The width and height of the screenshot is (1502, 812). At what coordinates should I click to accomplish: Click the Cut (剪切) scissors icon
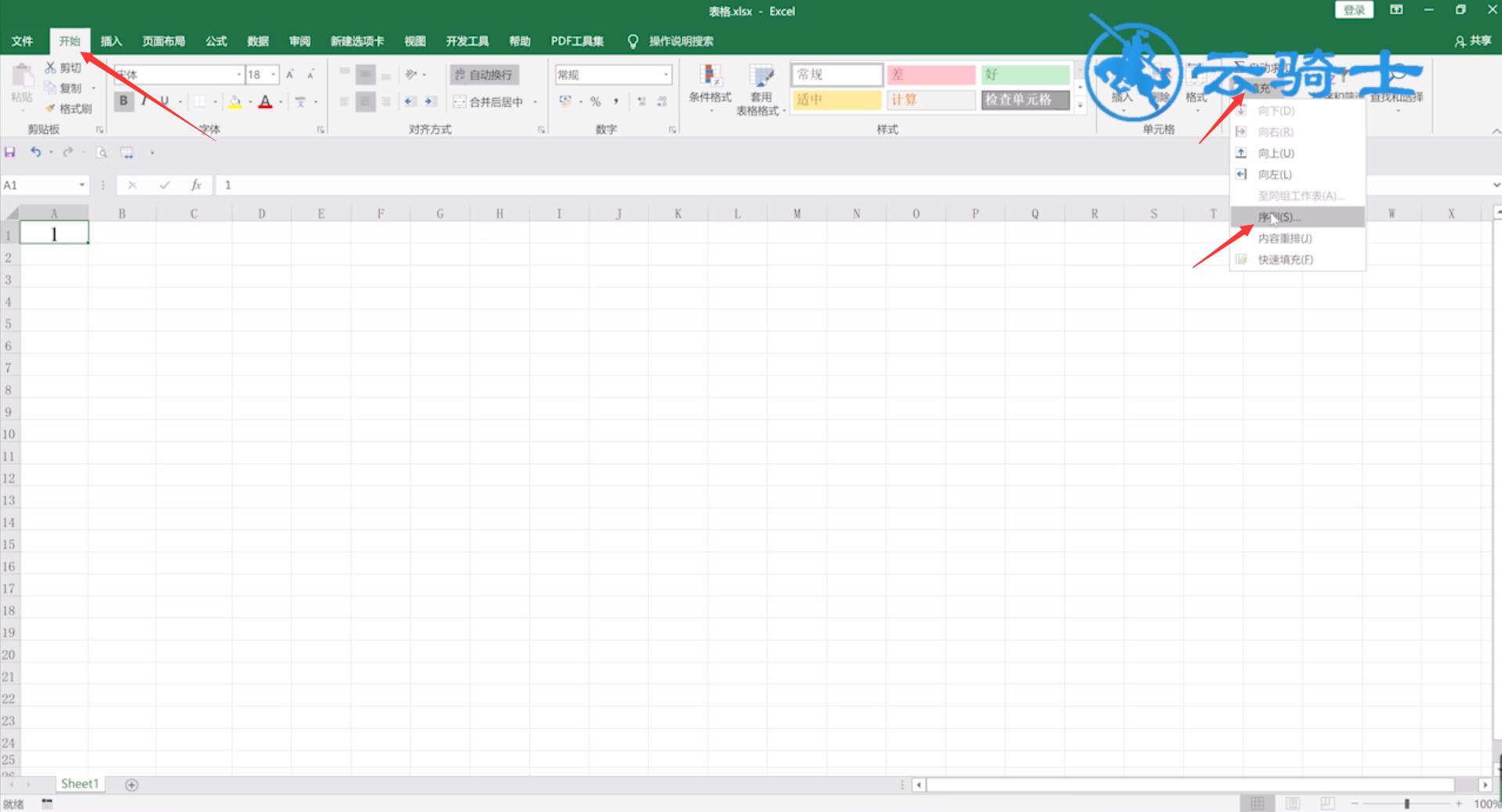tap(50, 68)
